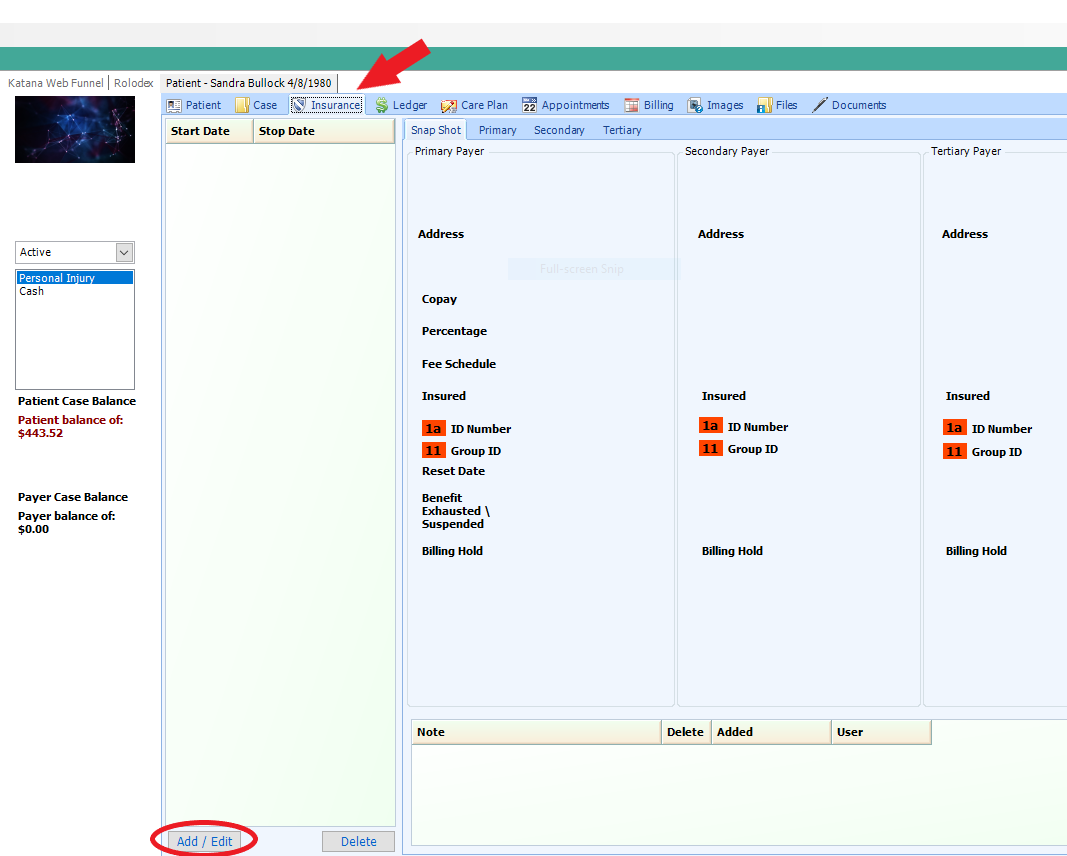
Task: Switch to the Primary payer tab
Action: (x=497, y=130)
